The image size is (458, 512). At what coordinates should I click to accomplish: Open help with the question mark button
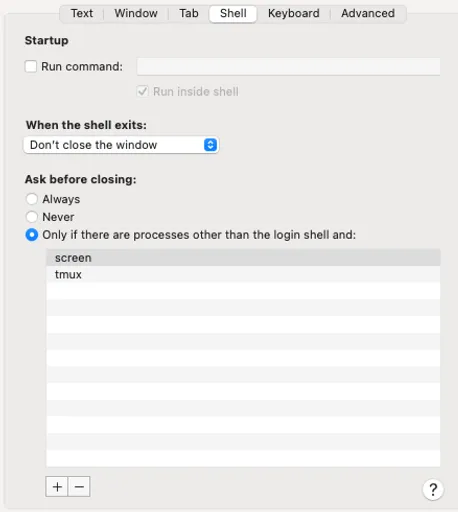(433, 489)
